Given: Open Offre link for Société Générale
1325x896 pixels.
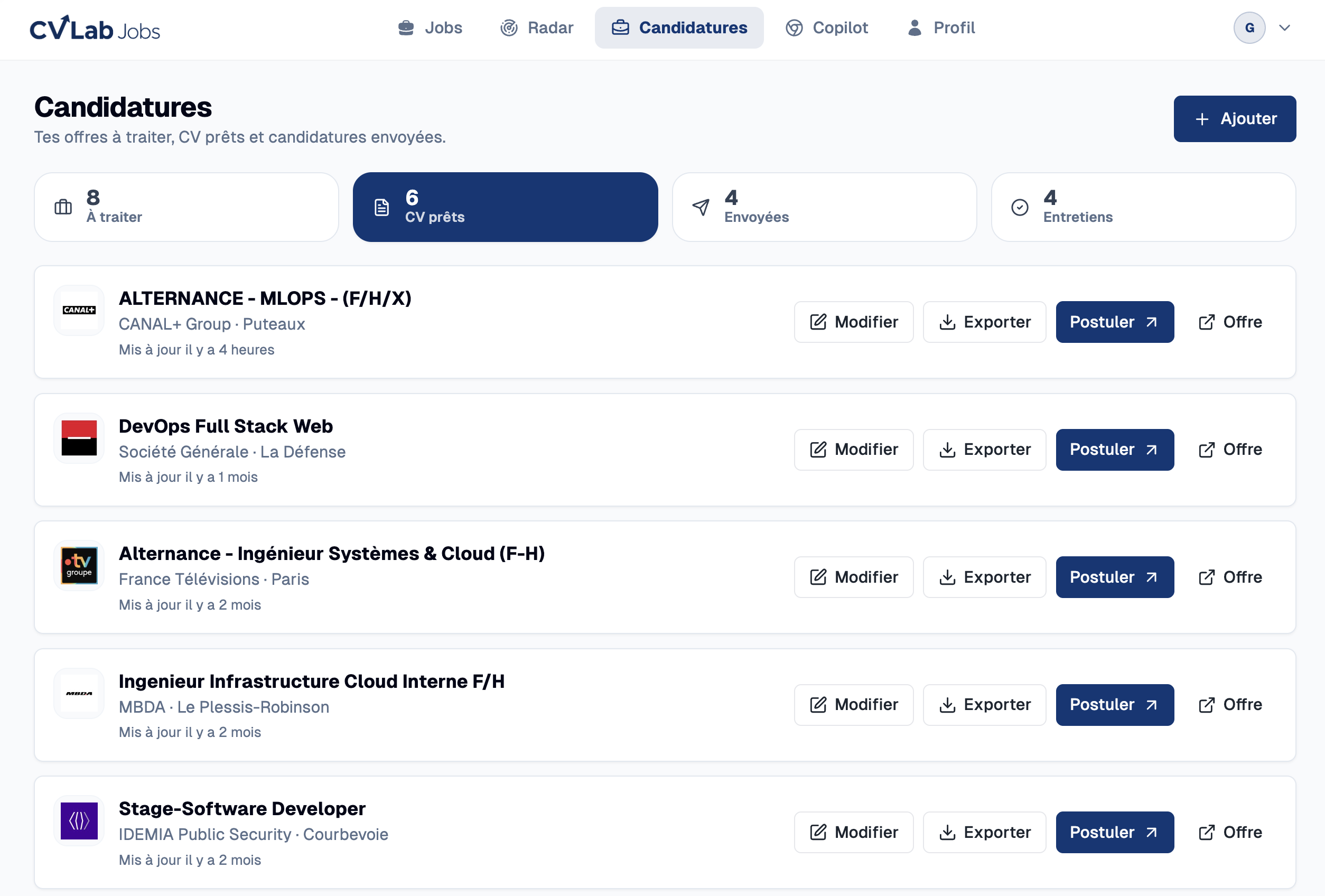Looking at the screenshot, I should click(x=1230, y=450).
